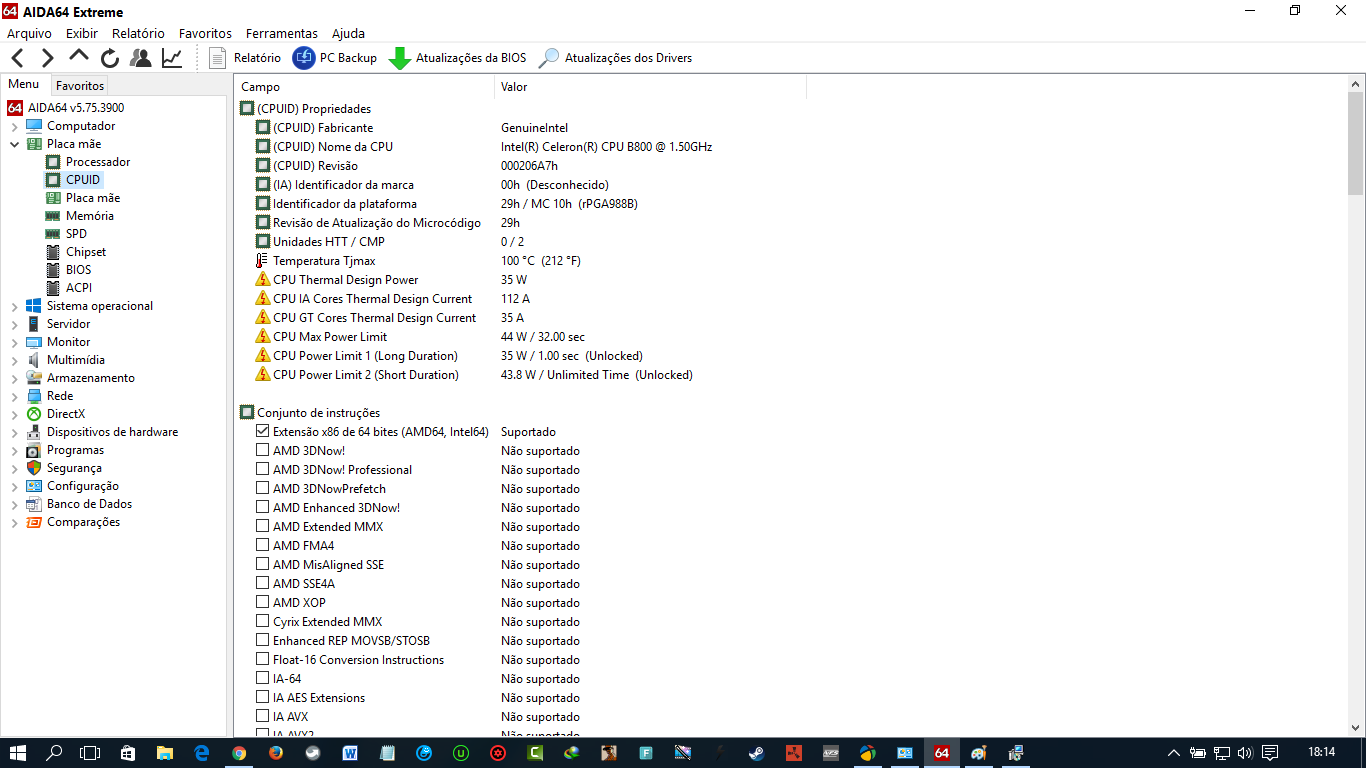Expand the Programas tree node
Screen dimensions: 1366x768
pyautogui.click(x=14, y=450)
